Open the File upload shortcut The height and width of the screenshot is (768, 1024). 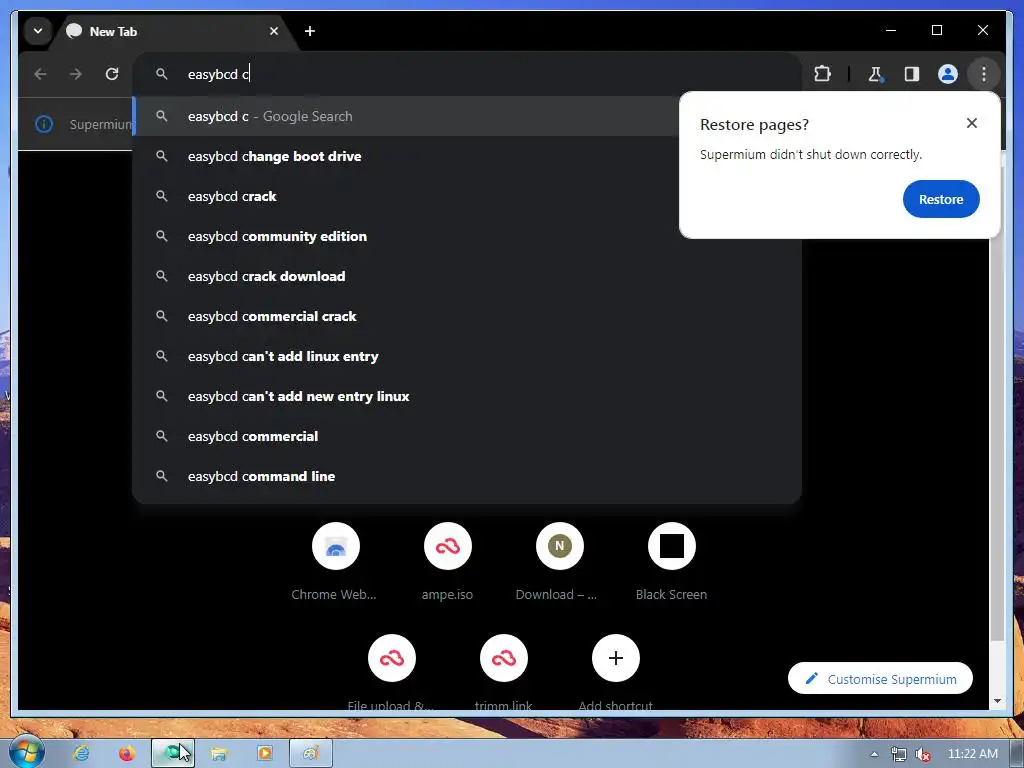pos(391,671)
